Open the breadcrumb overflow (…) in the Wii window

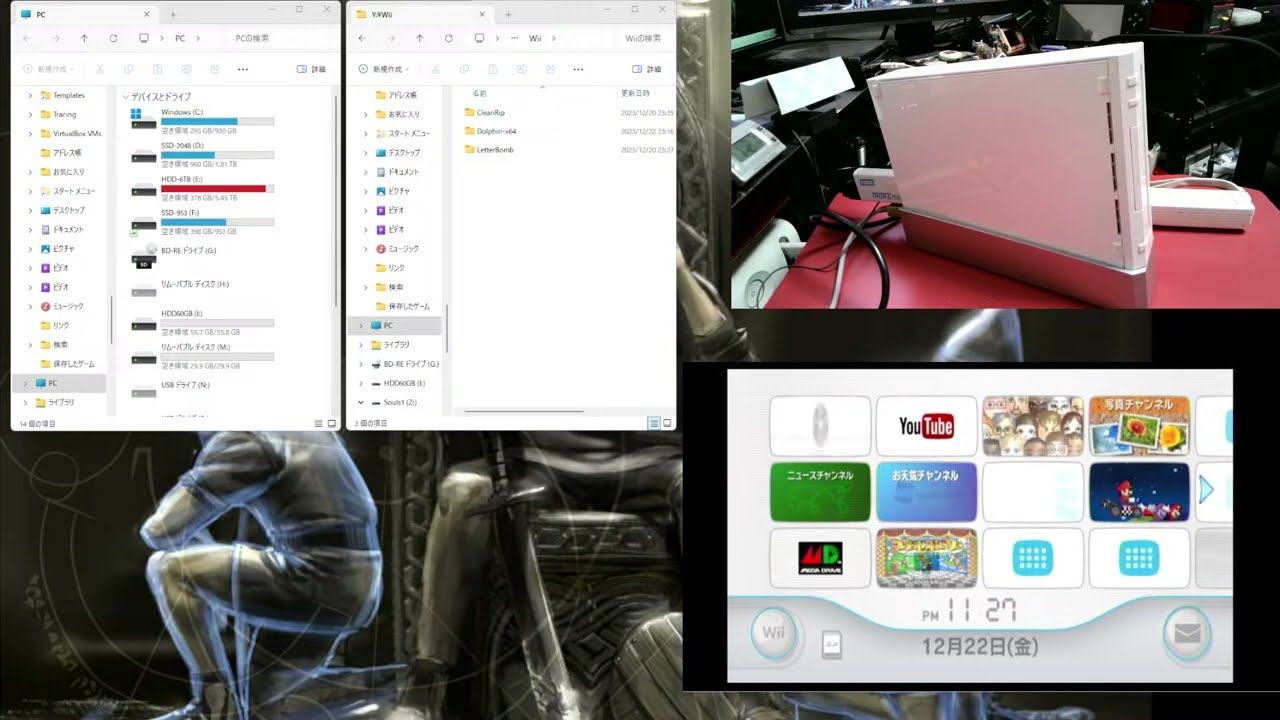pyautogui.click(x=514, y=38)
